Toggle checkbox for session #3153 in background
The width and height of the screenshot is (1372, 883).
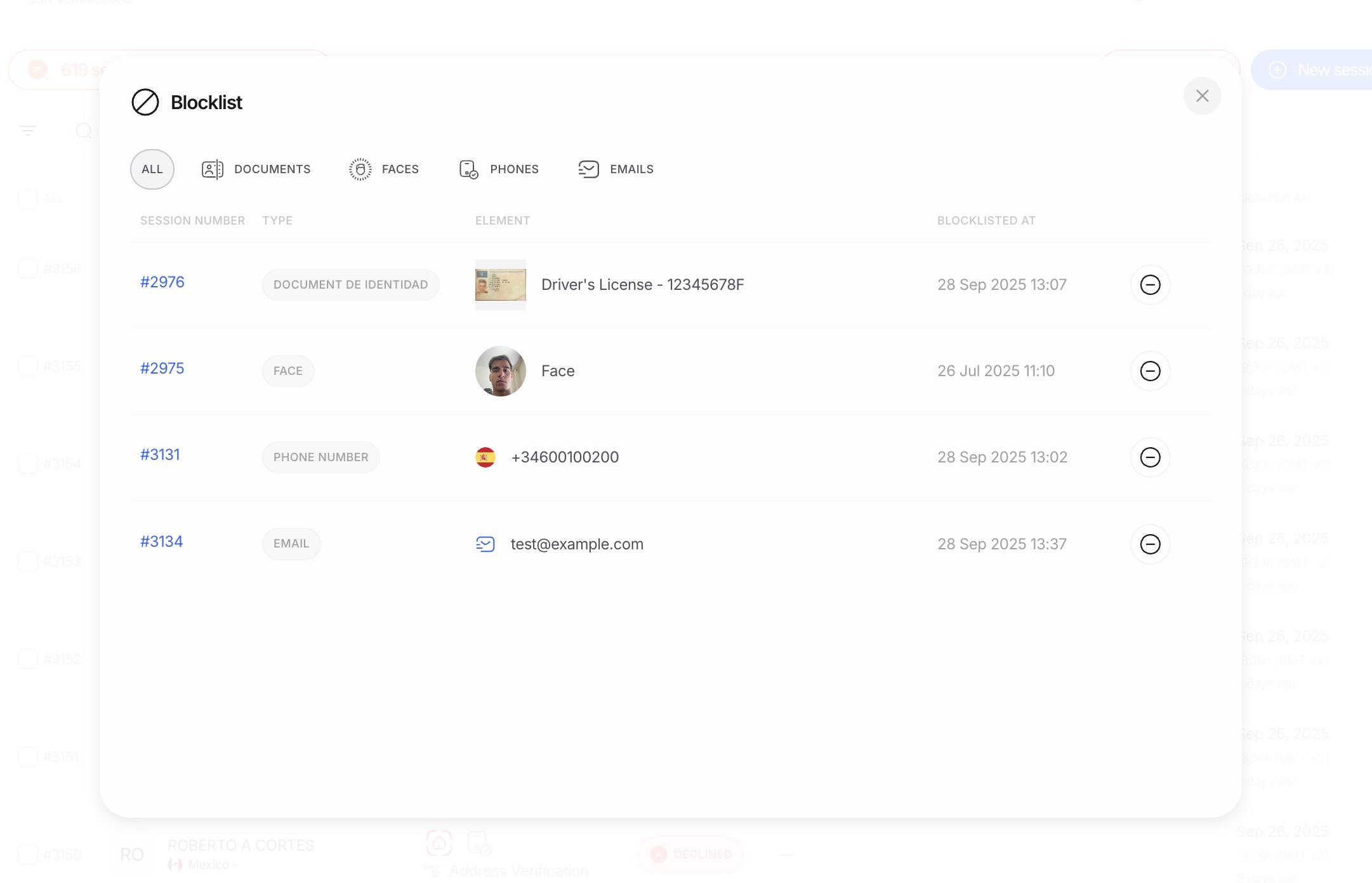pos(28,561)
